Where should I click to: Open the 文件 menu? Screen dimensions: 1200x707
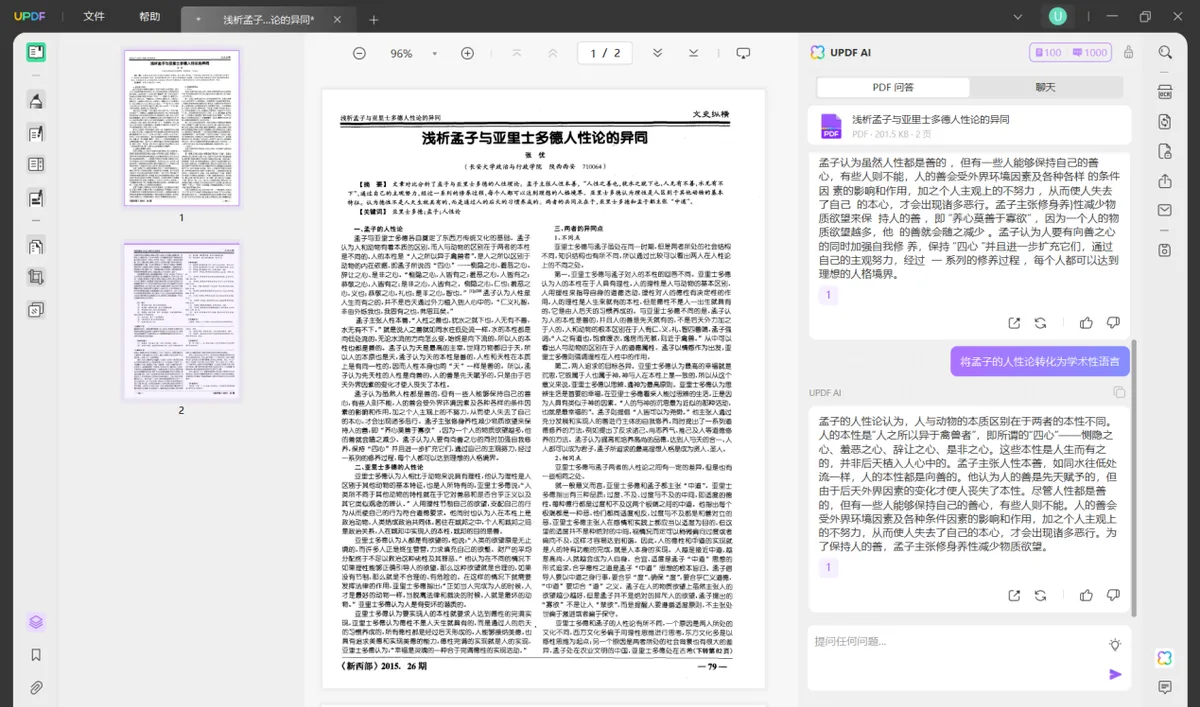[x=94, y=17]
